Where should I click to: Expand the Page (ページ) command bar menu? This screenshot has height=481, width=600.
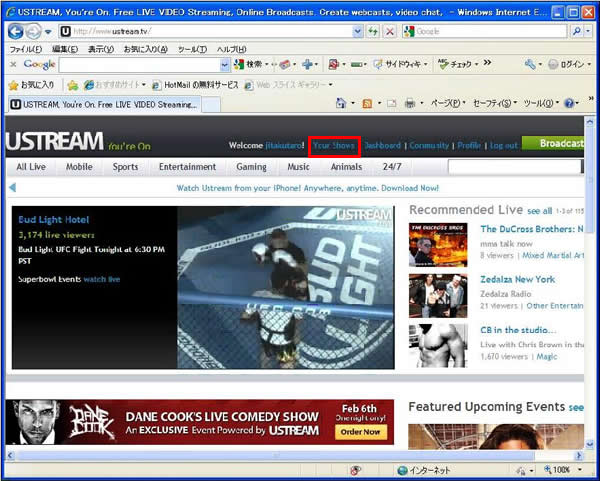point(448,103)
